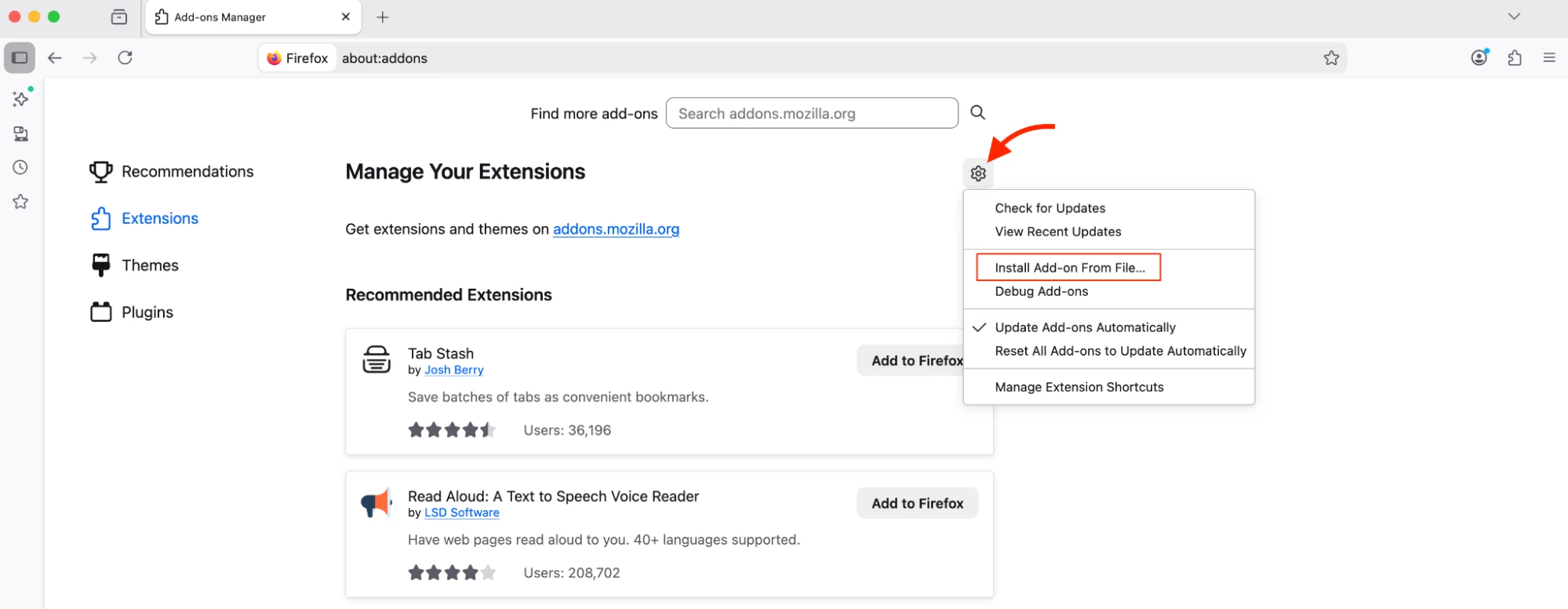This screenshot has height=609, width=1568.
Task: Click the 'Manage Your Extensions' heading
Action: (465, 172)
